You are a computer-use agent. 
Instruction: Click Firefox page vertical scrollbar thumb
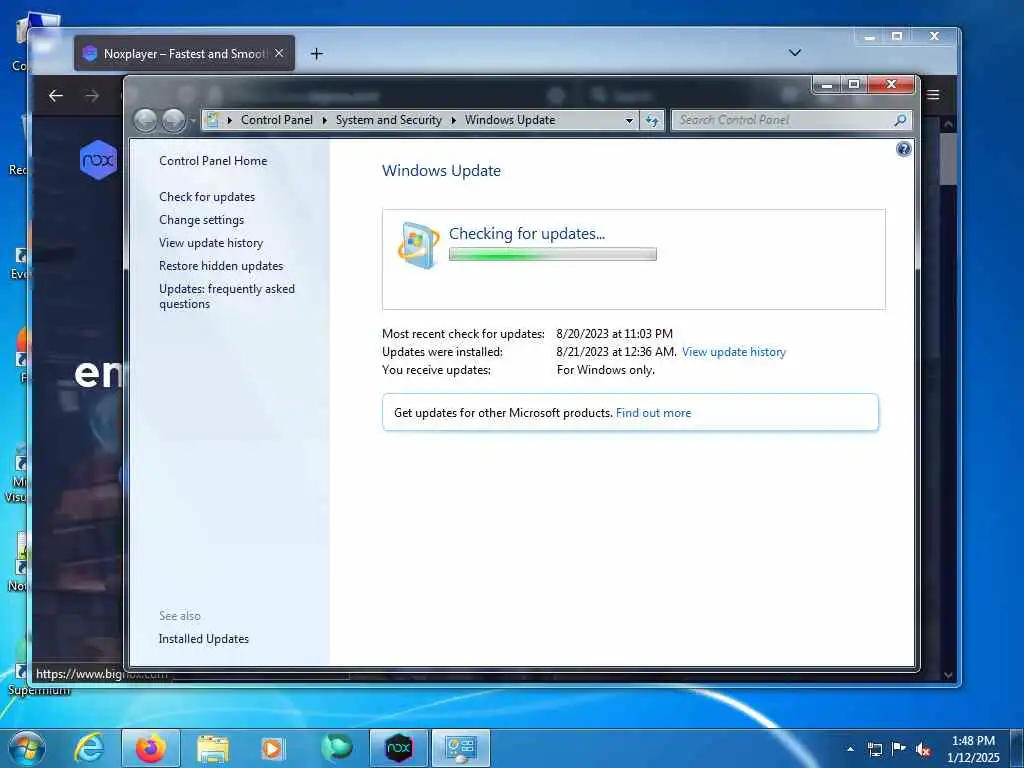tap(948, 159)
